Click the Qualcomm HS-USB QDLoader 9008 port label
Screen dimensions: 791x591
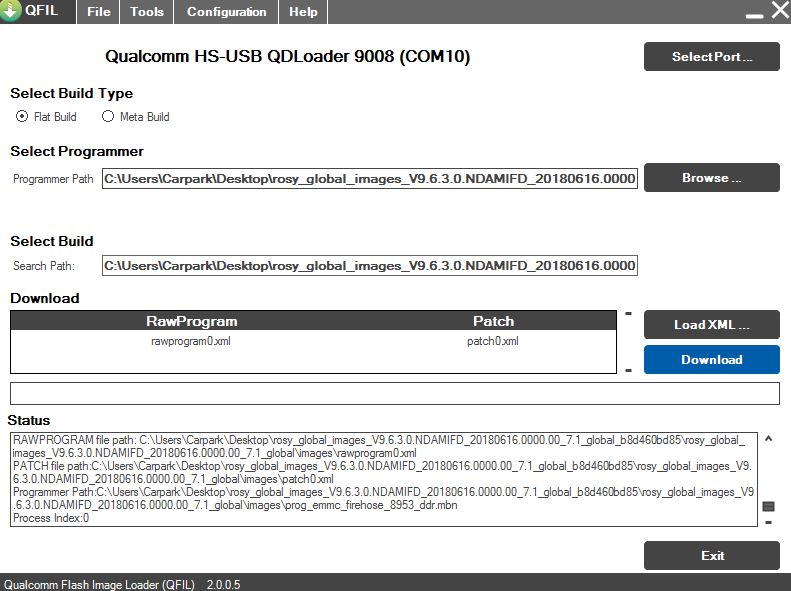pos(288,56)
